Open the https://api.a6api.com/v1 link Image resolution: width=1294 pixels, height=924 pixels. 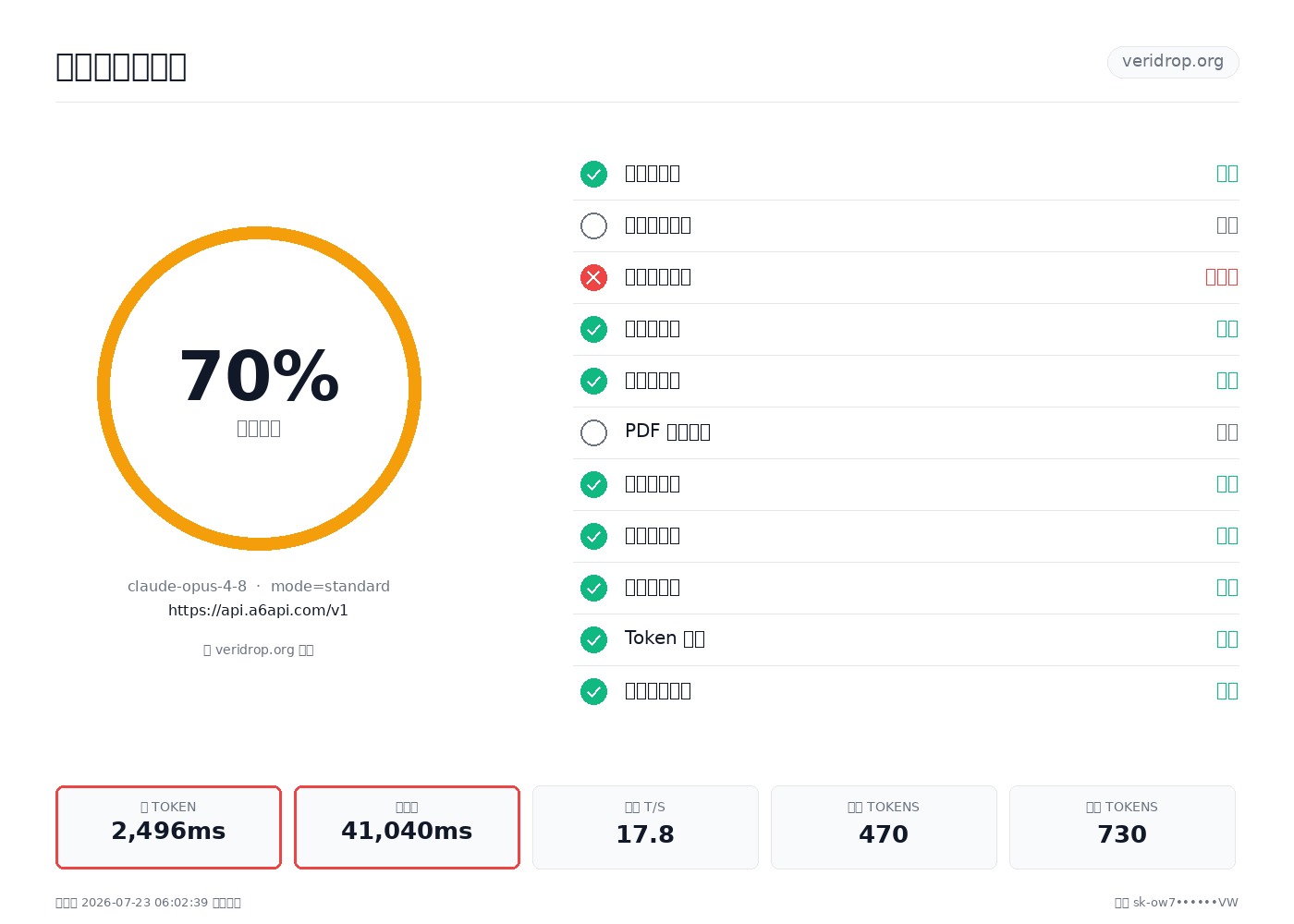258,610
